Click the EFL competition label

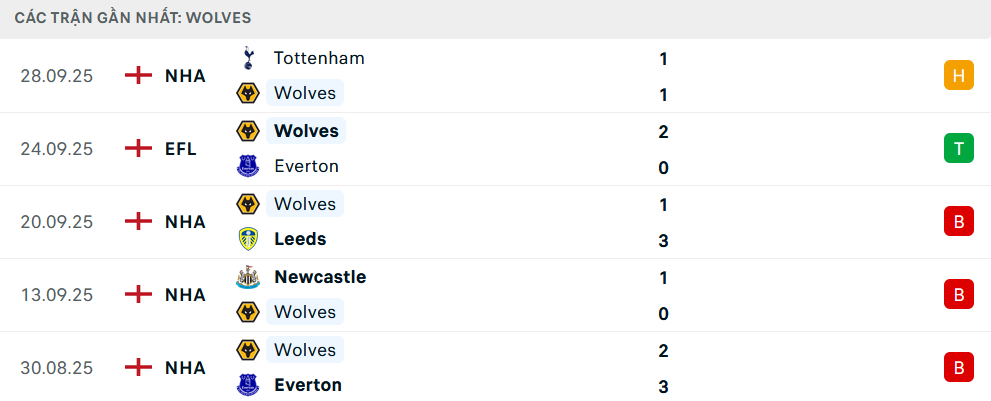[181, 149]
